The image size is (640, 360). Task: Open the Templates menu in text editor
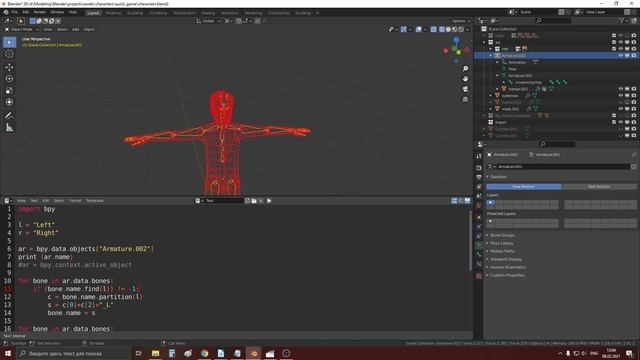(95, 201)
